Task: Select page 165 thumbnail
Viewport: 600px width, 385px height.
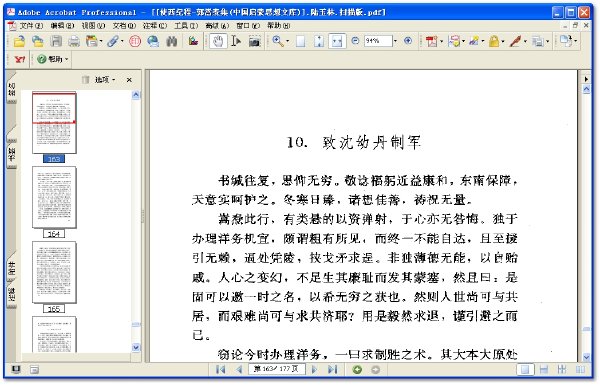Action: (54, 272)
